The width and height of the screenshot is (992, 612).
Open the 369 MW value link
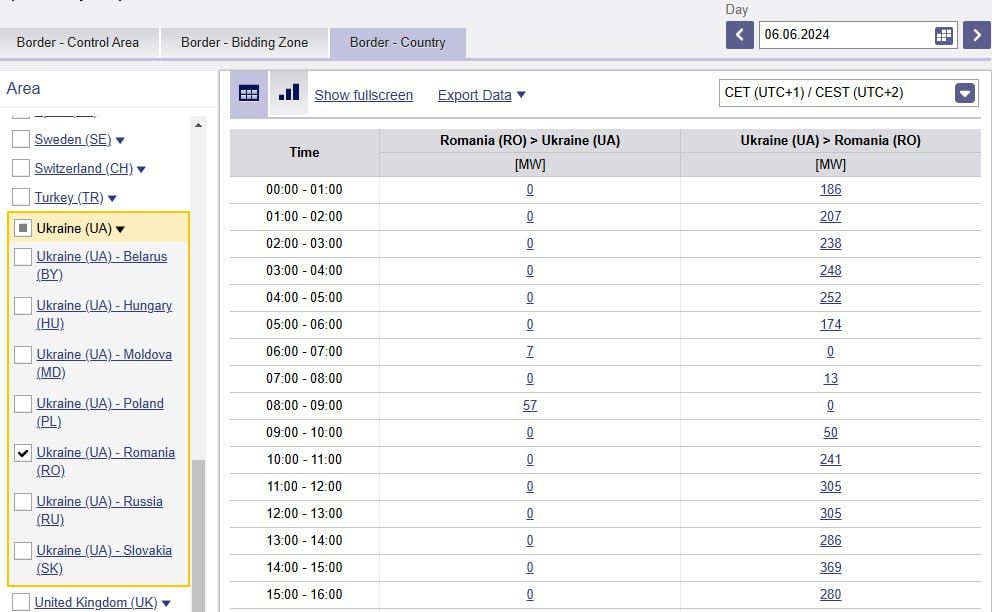(830, 567)
